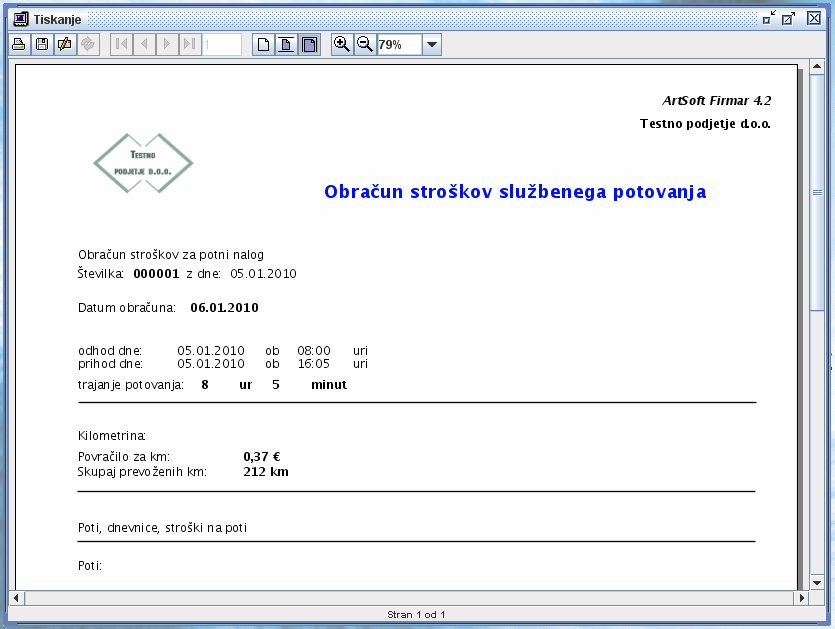
Task: Toggle actual size page view
Action: (x=263, y=45)
